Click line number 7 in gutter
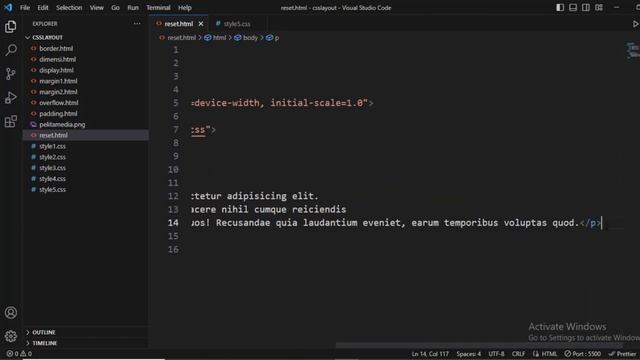Screen dimensions: 640x360 pos(176,130)
